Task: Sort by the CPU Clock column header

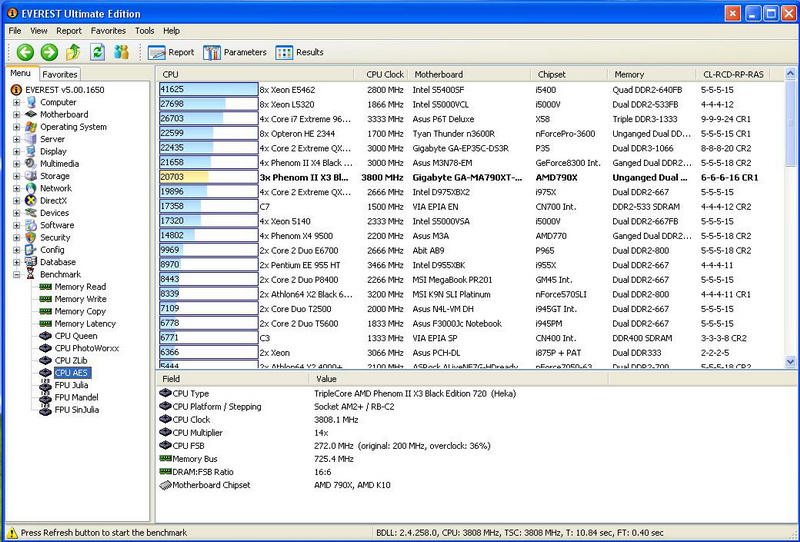Action: pos(381,75)
